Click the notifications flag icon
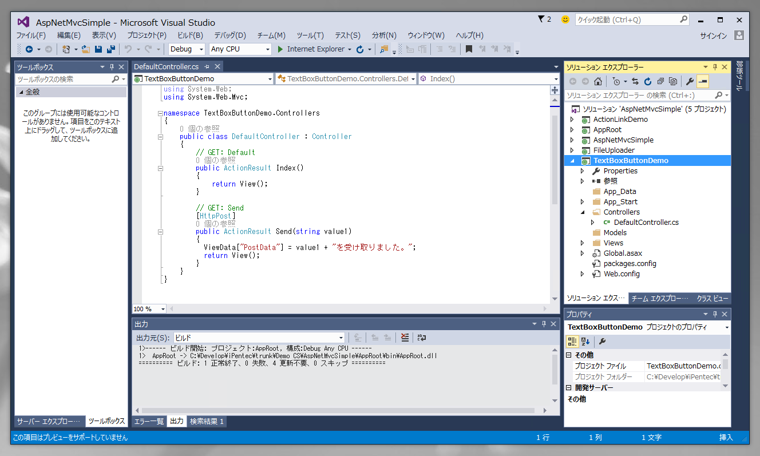This screenshot has height=456, width=760. click(x=541, y=19)
